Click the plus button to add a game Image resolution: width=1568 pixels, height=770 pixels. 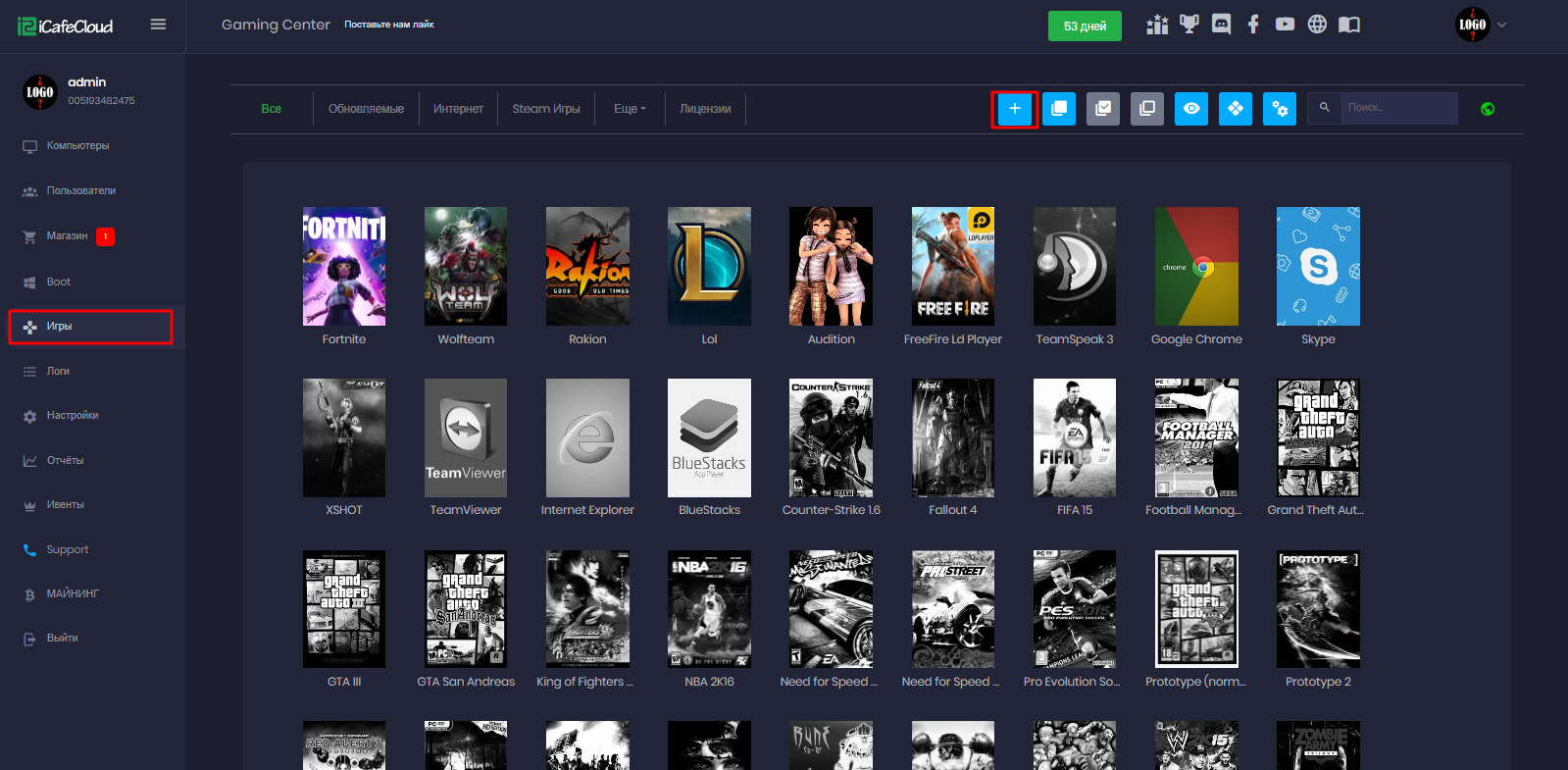1015,109
